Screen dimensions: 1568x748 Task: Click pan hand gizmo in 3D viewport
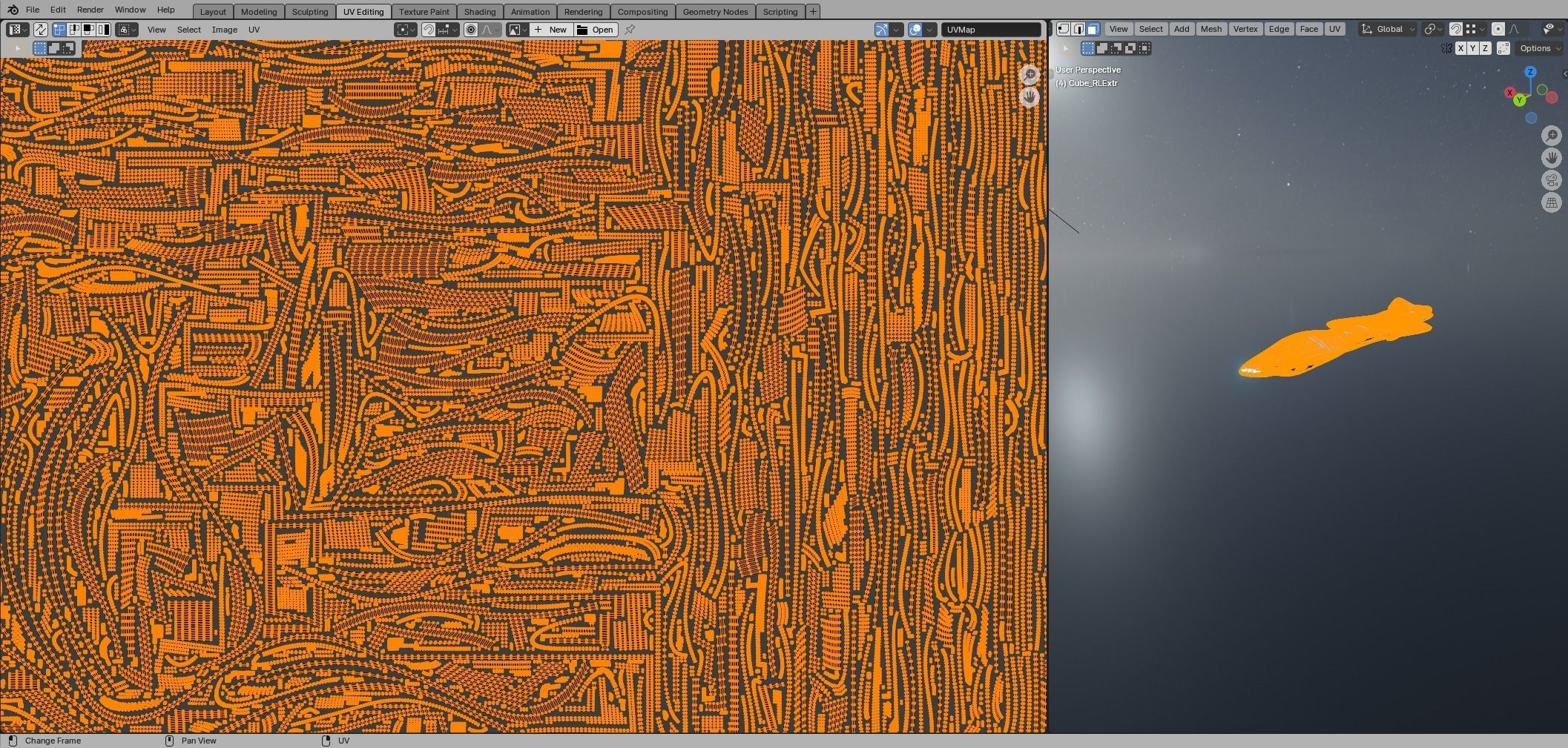[x=1551, y=158]
